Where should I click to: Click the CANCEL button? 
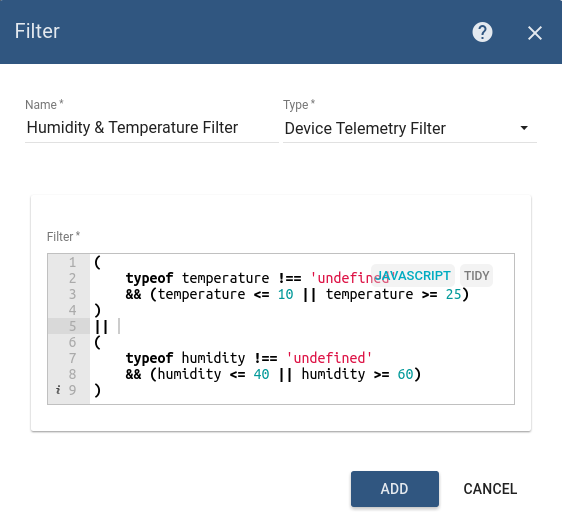click(490, 489)
